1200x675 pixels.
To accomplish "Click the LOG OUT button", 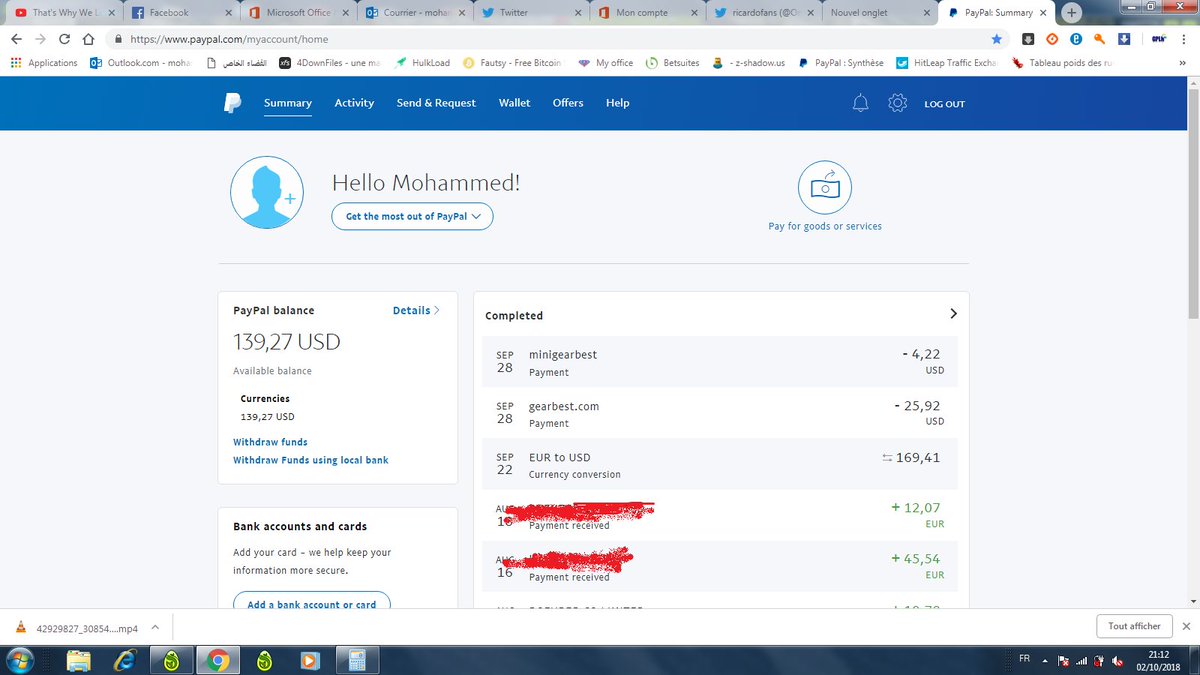I will click(944, 104).
